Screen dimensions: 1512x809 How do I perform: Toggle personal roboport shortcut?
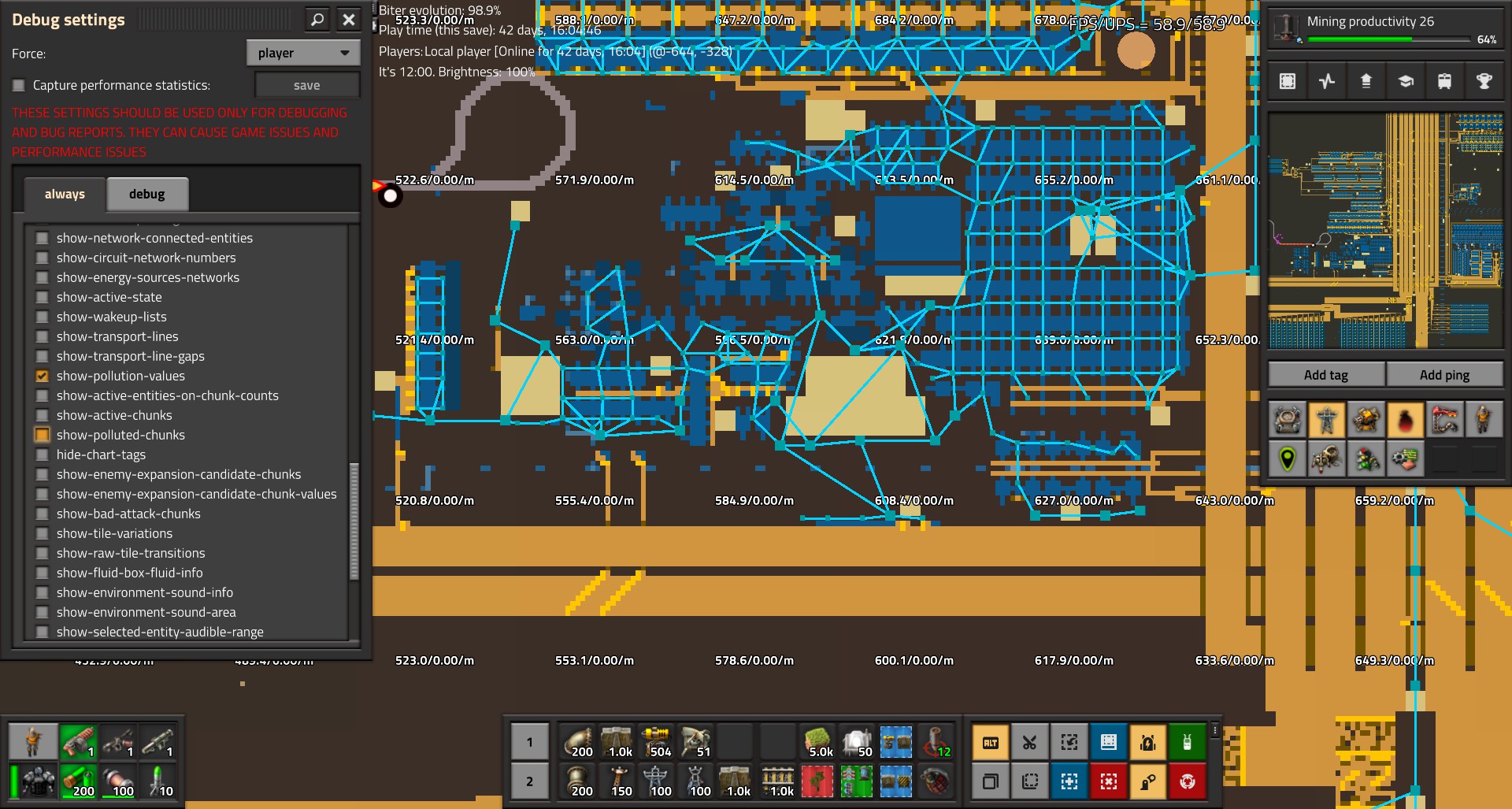[x=1148, y=742]
